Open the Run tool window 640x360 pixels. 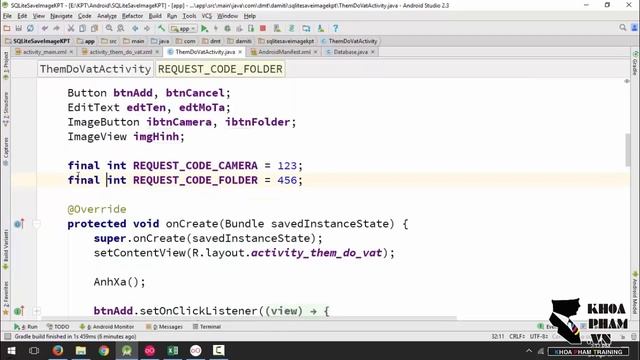[x=25, y=327]
